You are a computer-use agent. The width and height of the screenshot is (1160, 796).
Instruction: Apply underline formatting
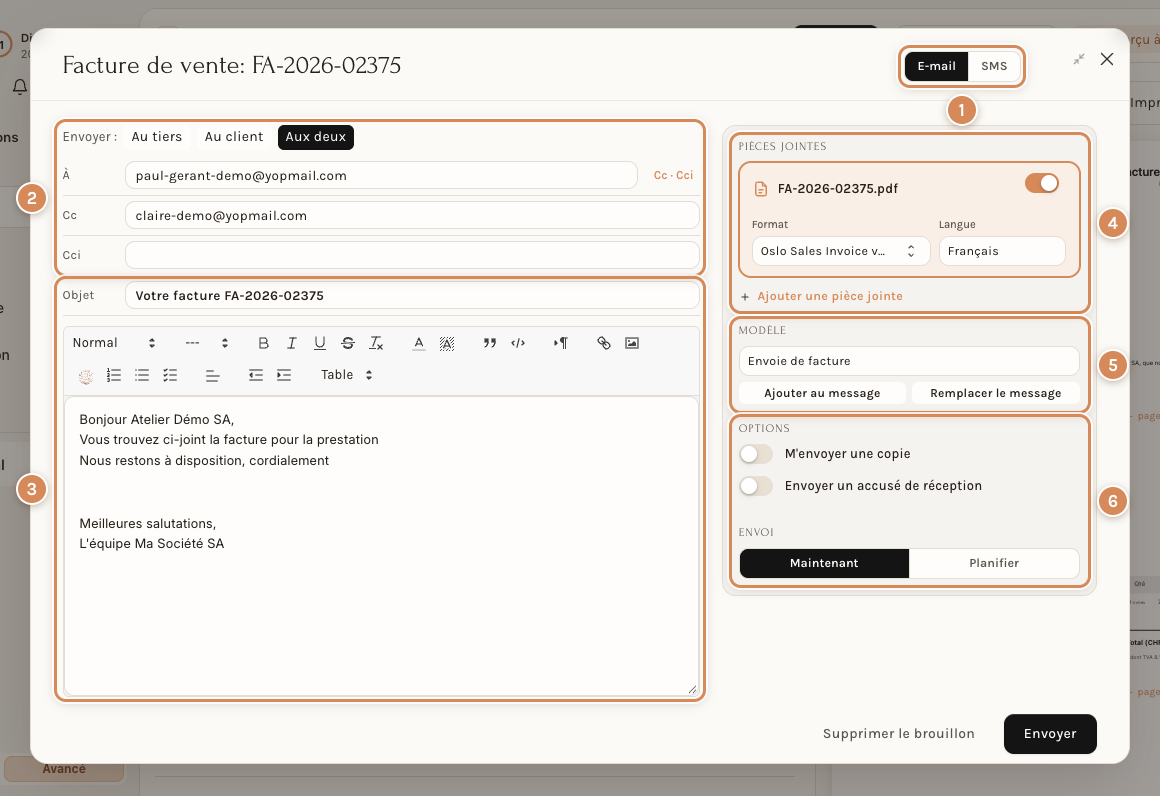pyautogui.click(x=320, y=343)
